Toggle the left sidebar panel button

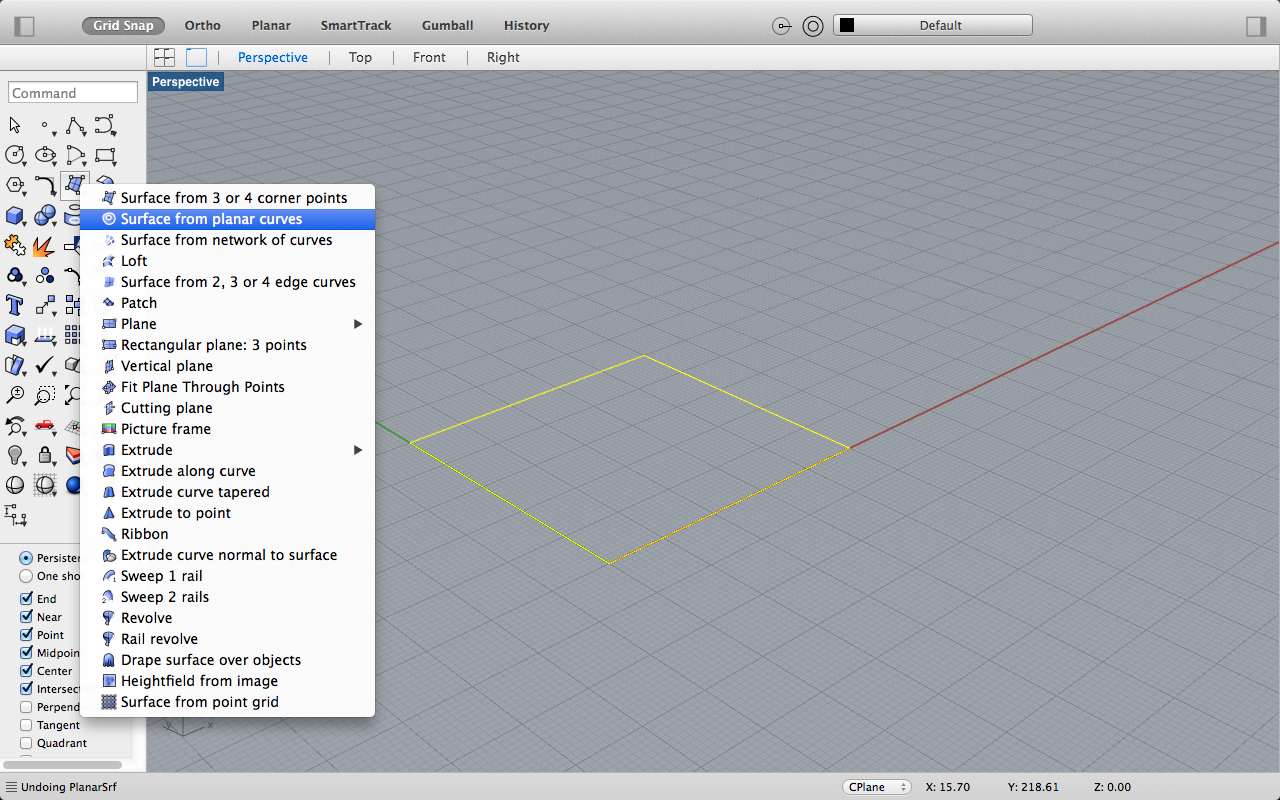coord(24,26)
